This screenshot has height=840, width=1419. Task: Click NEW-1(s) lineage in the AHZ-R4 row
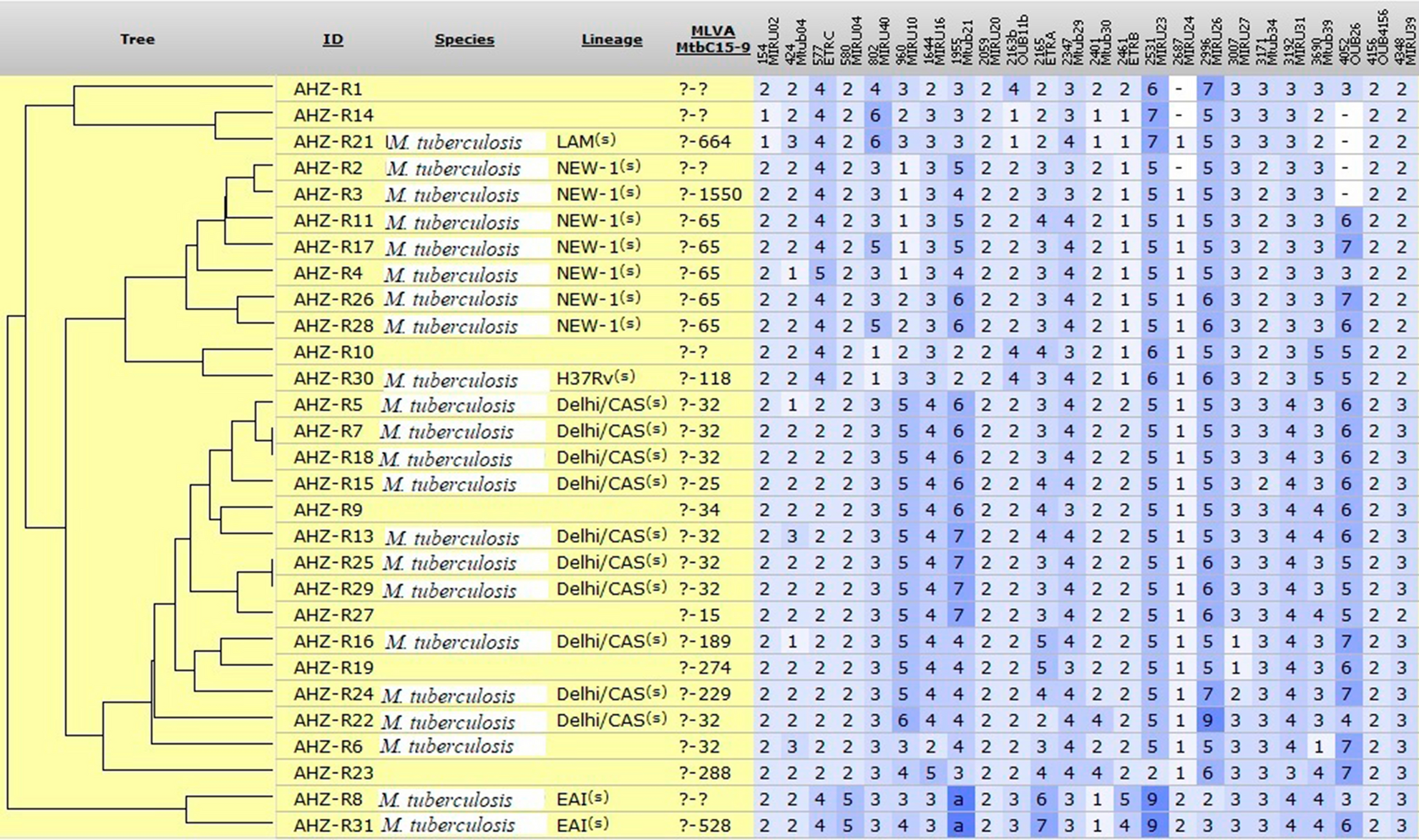click(x=598, y=273)
